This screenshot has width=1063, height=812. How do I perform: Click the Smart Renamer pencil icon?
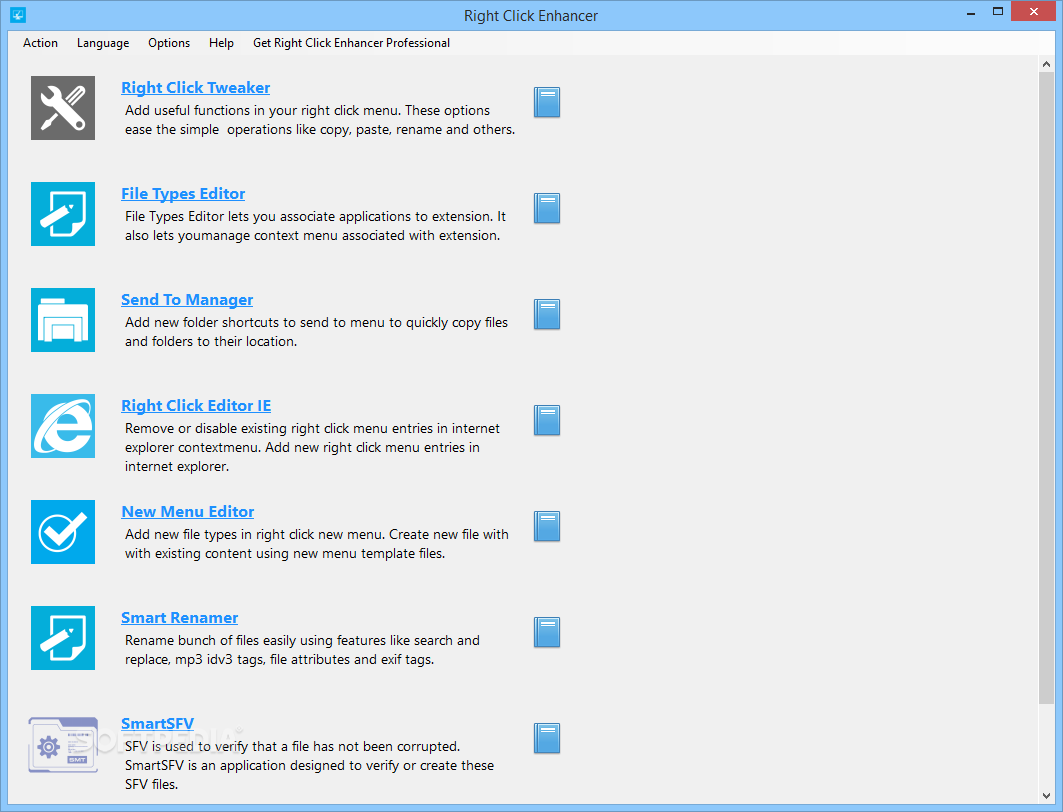tap(63, 638)
